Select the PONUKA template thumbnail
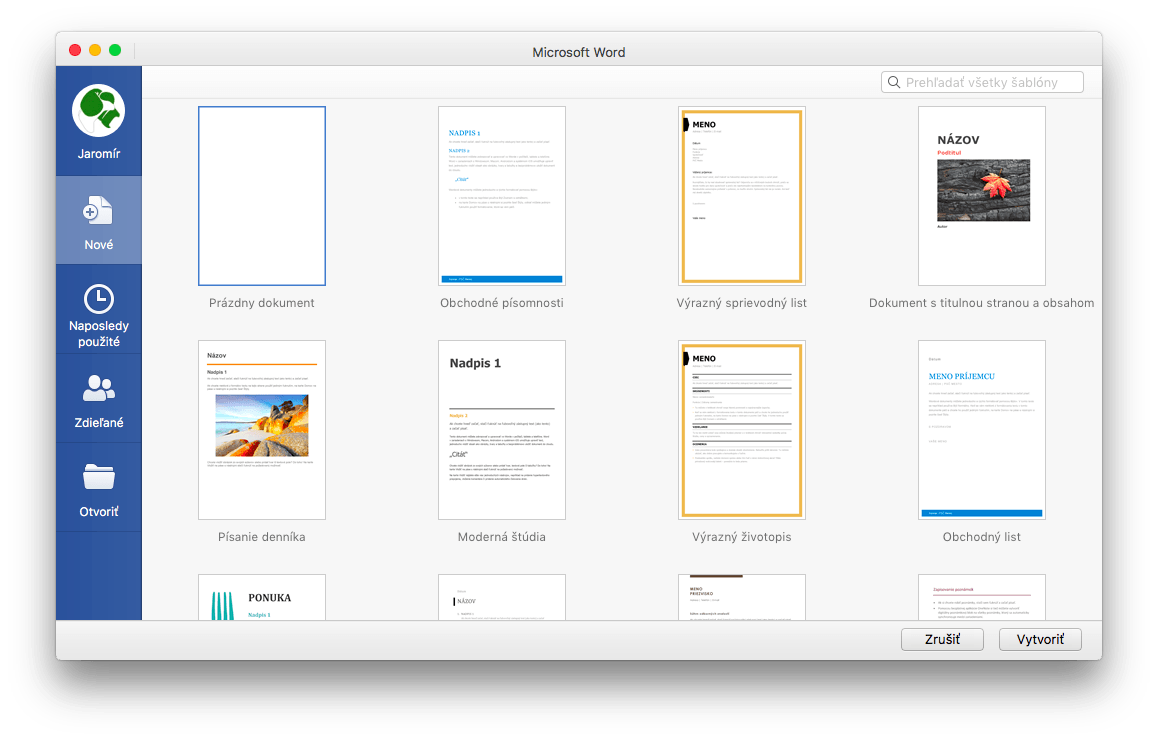Image resolution: width=1158 pixels, height=740 pixels. point(261,597)
